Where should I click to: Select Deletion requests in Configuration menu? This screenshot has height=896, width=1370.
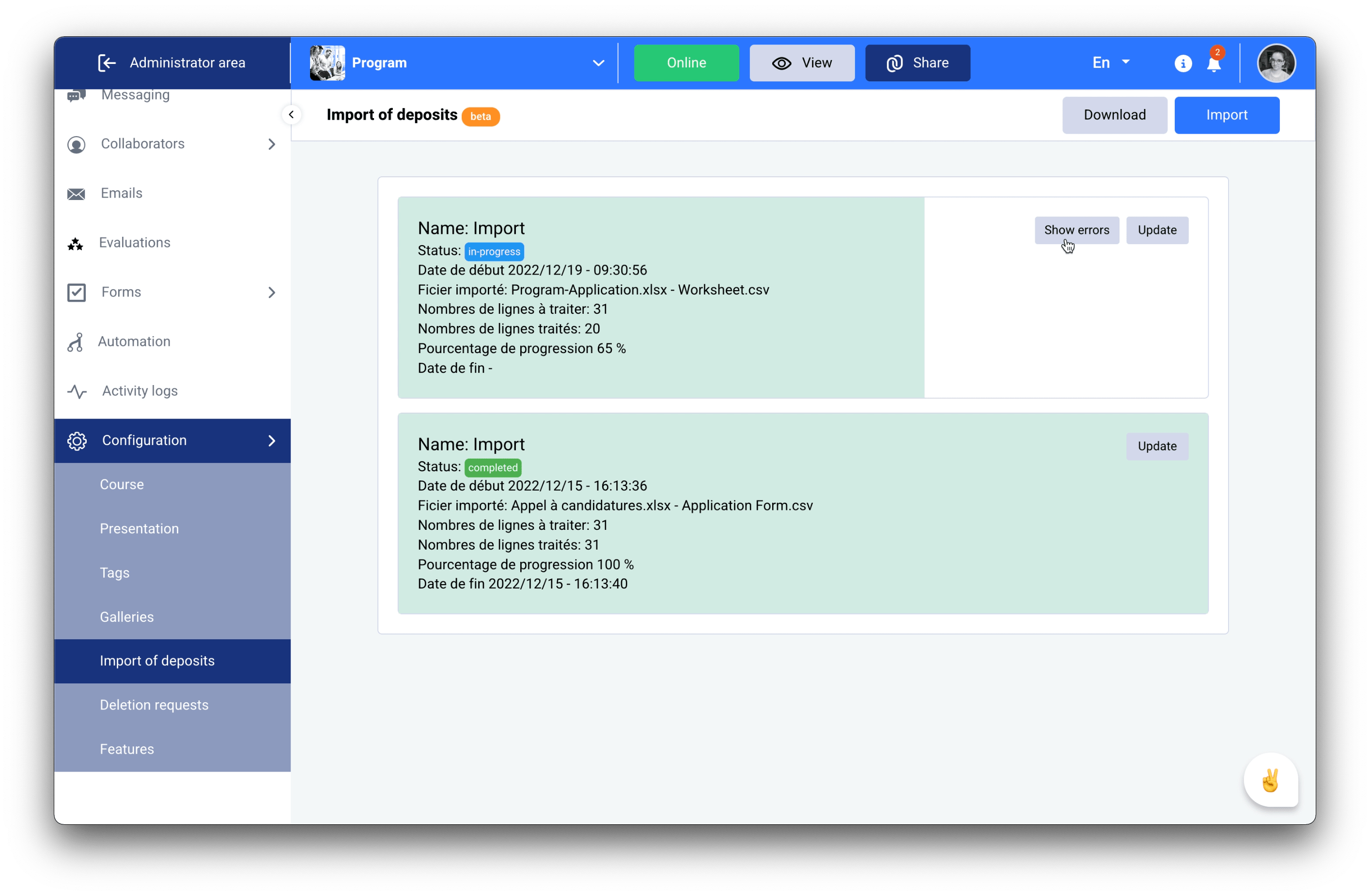click(154, 705)
